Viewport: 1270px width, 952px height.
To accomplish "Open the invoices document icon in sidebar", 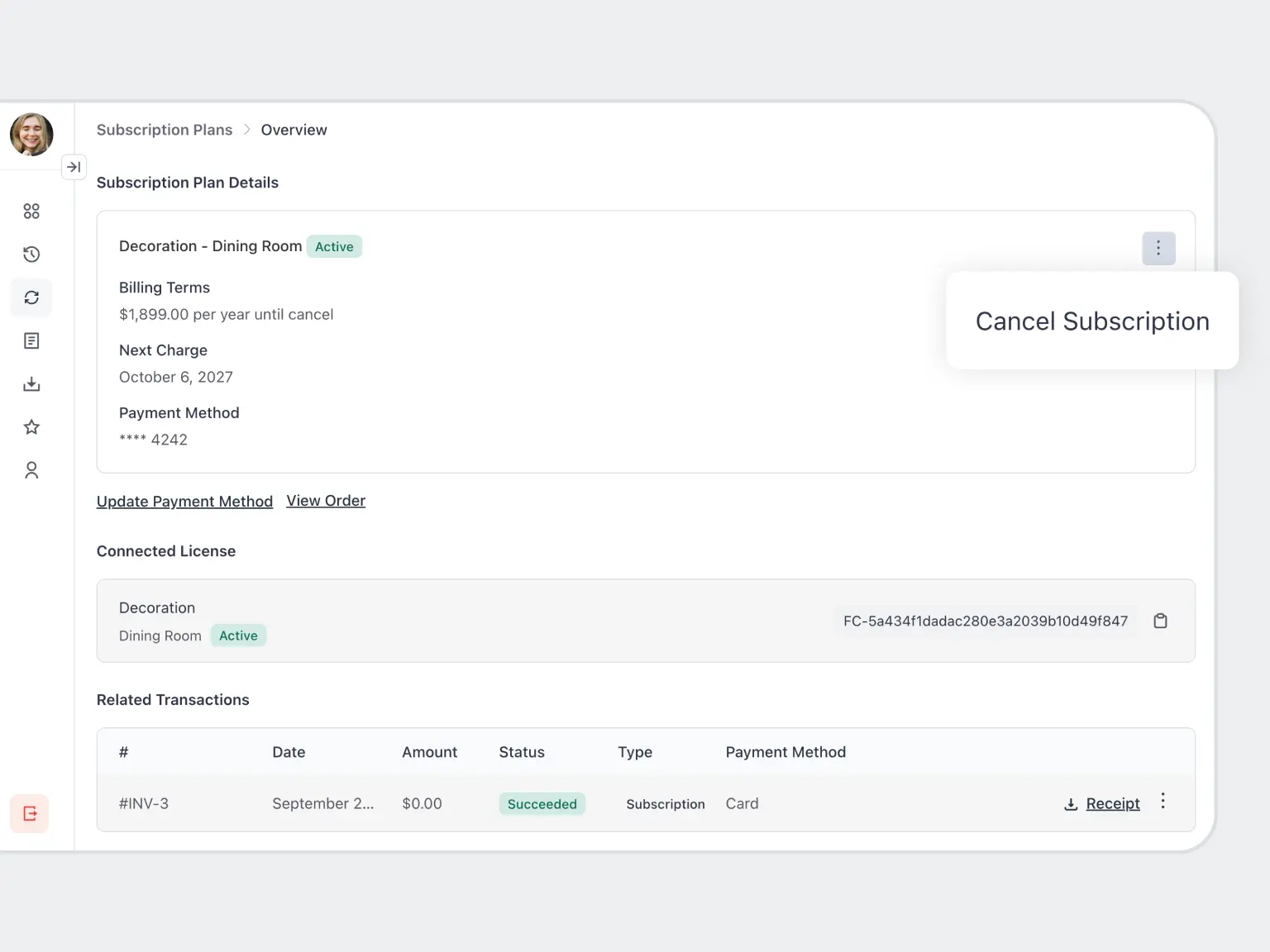I will [31, 340].
